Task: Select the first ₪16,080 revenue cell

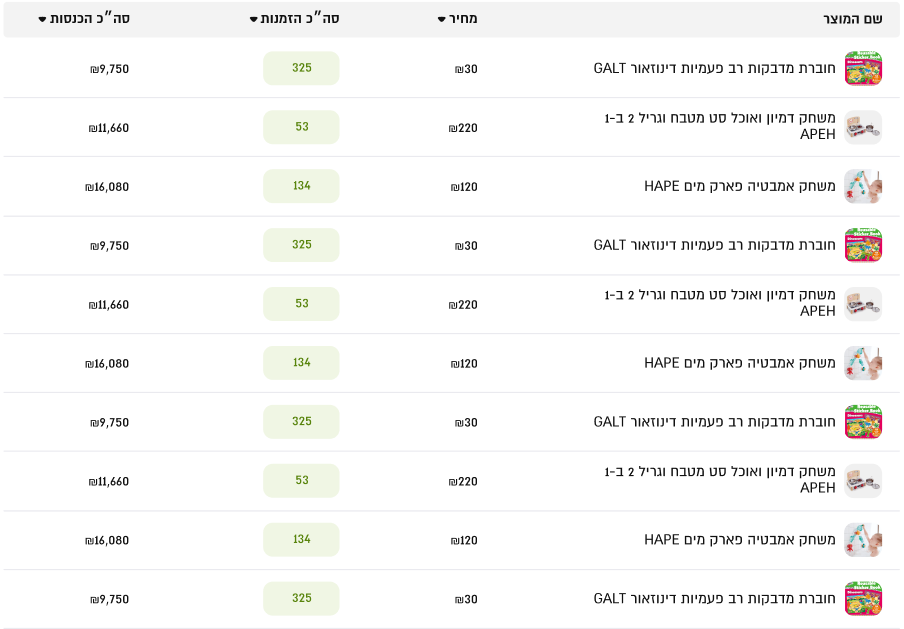Action: coord(107,187)
